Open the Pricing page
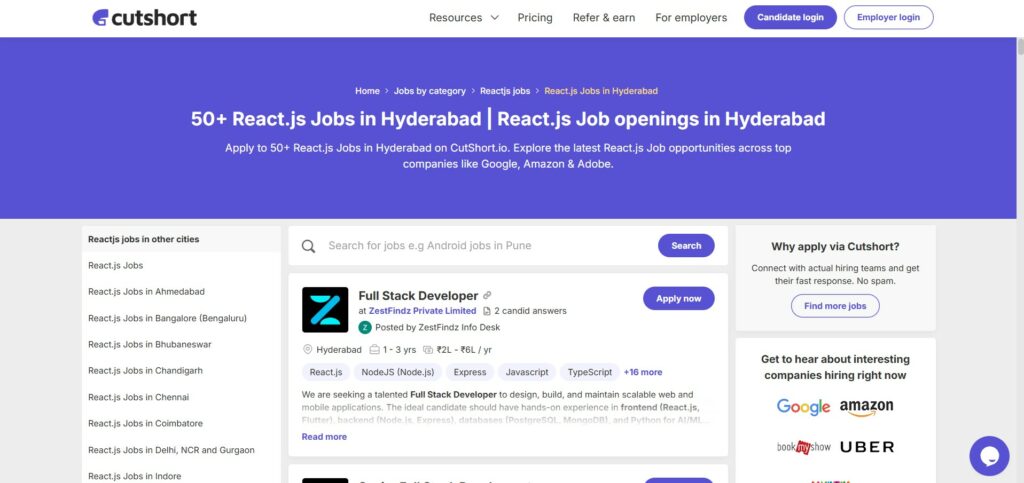Image resolution: width=1024 pixels, height=483 pixels. 535,18
